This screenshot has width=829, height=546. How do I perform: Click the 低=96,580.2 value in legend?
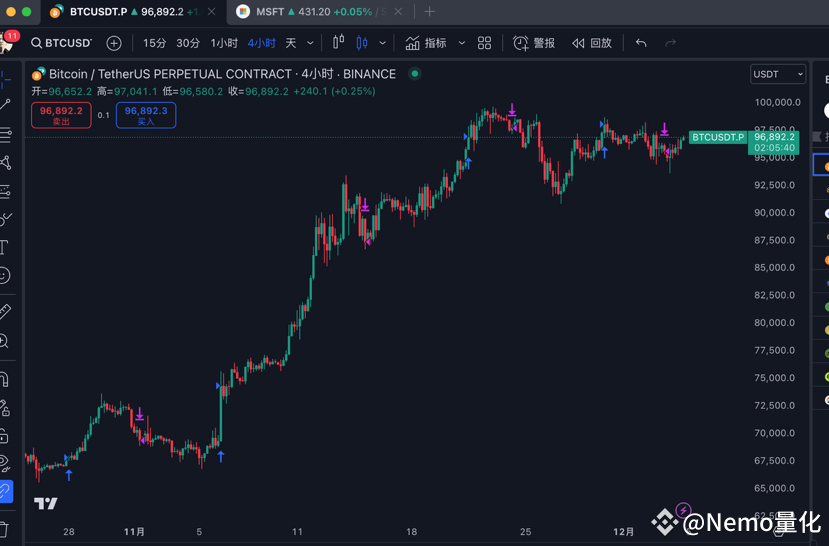(193, 91)
